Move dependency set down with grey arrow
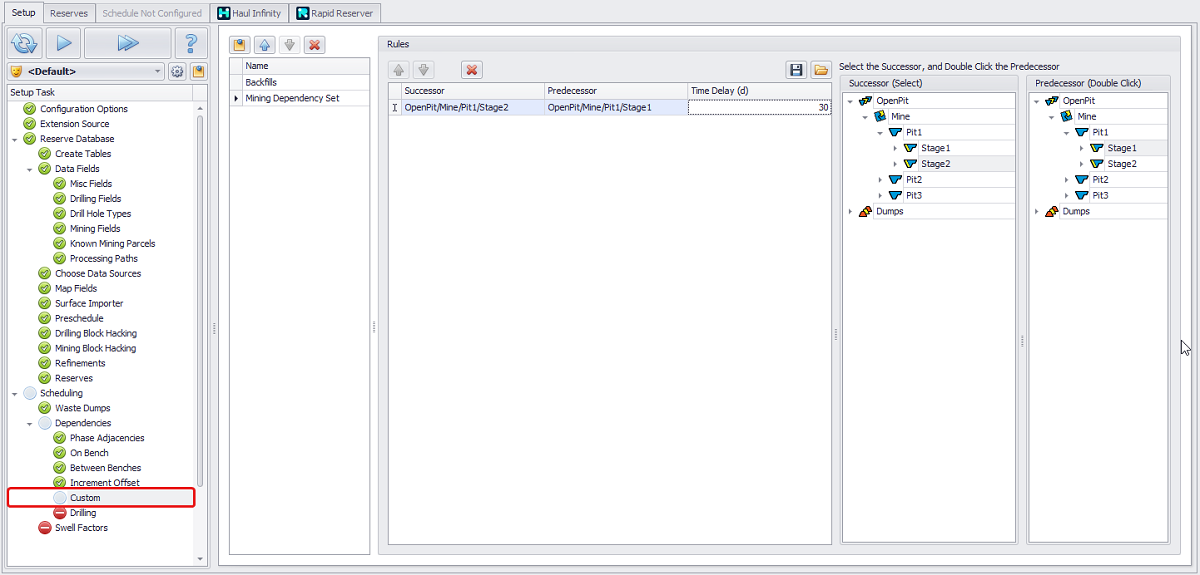The height and width of the screenshot is (575, 1200). 289,45
